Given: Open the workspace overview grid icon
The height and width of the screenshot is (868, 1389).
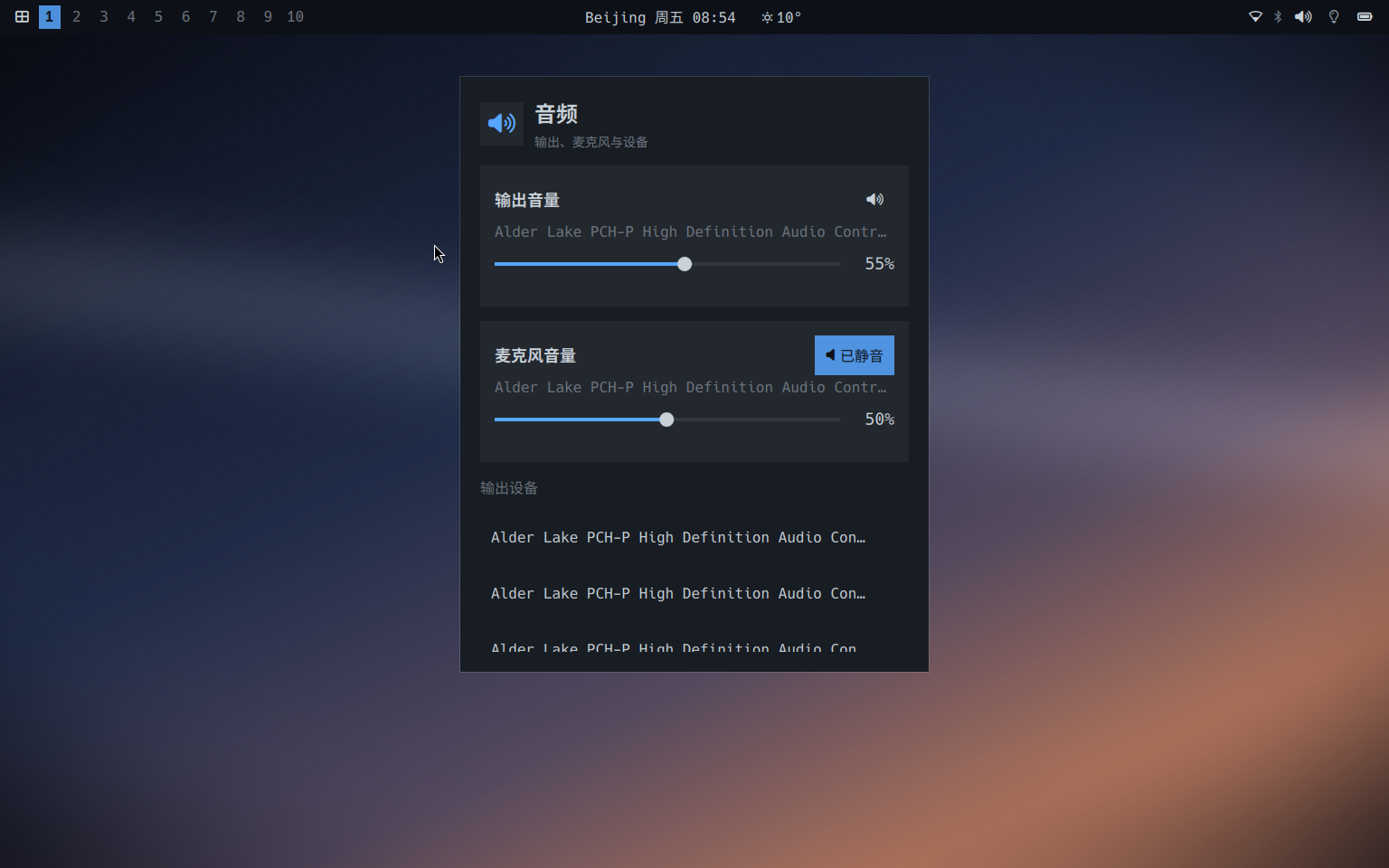Looking at the screenshot, I should (x=22, y=16).
